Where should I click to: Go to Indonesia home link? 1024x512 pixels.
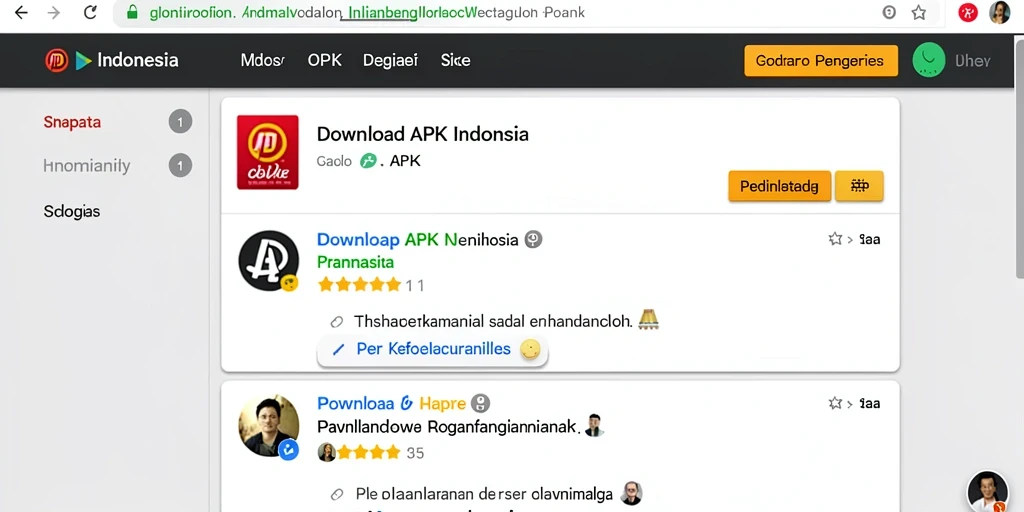[137, 61]
